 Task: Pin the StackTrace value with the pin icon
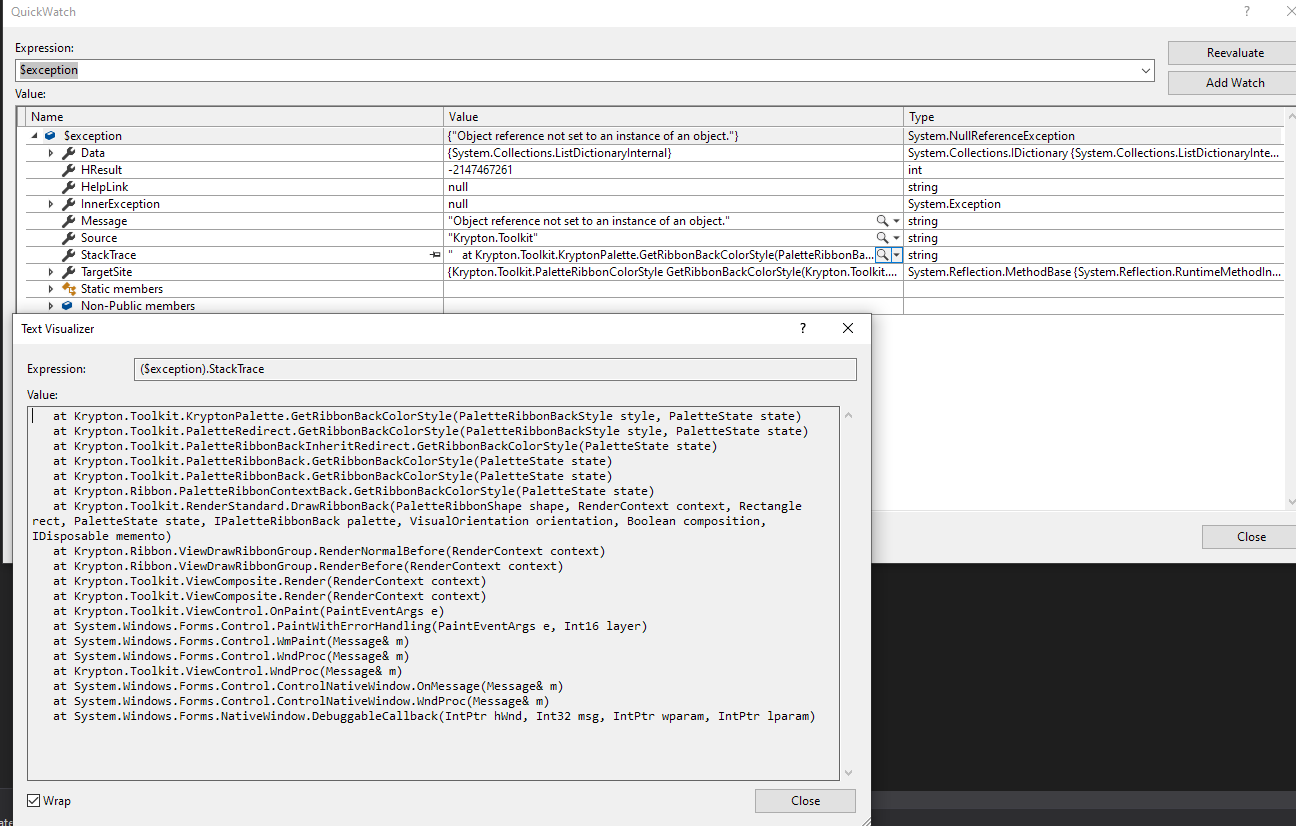434,254
